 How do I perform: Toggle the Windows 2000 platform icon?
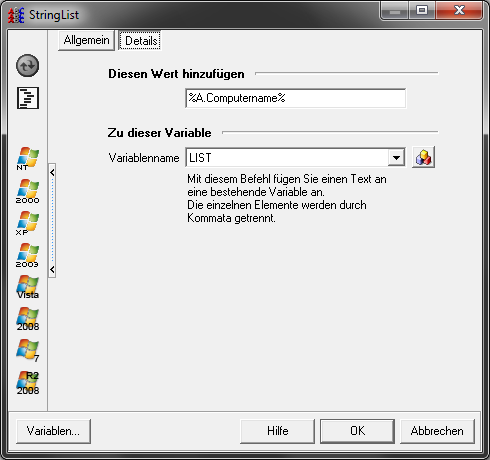click(27, 191)
